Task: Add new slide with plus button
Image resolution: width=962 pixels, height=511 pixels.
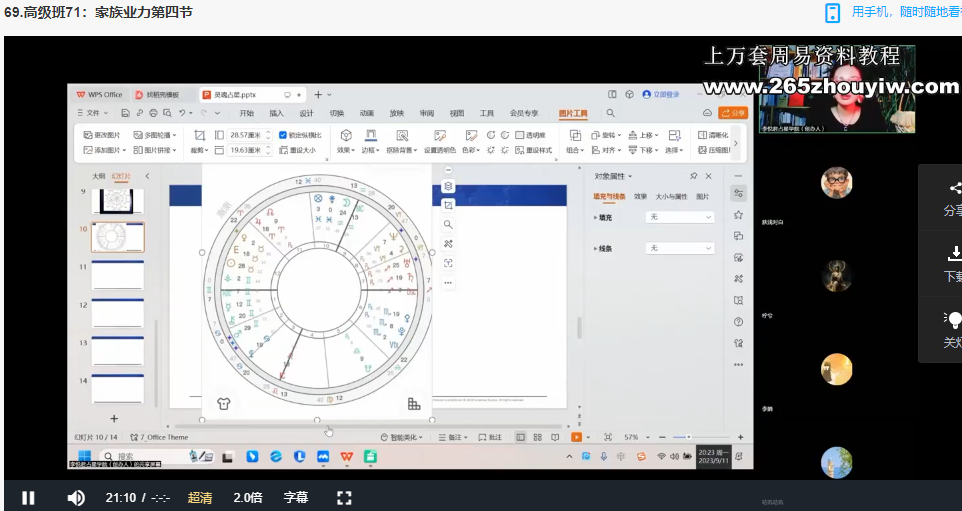Action: click(114, 418)
